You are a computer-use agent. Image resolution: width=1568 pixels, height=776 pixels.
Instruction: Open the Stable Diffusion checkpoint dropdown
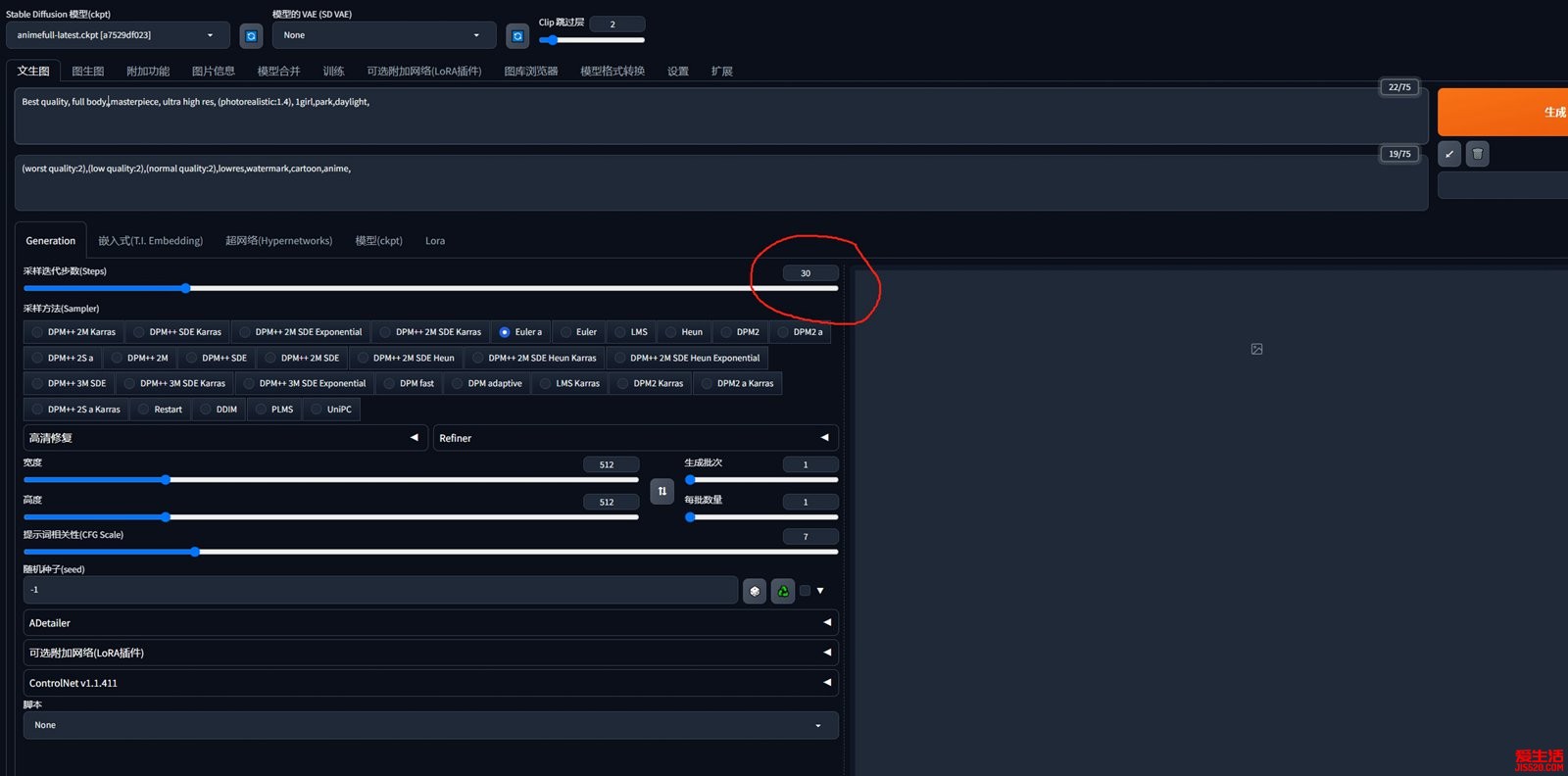[x=118, y=35]
